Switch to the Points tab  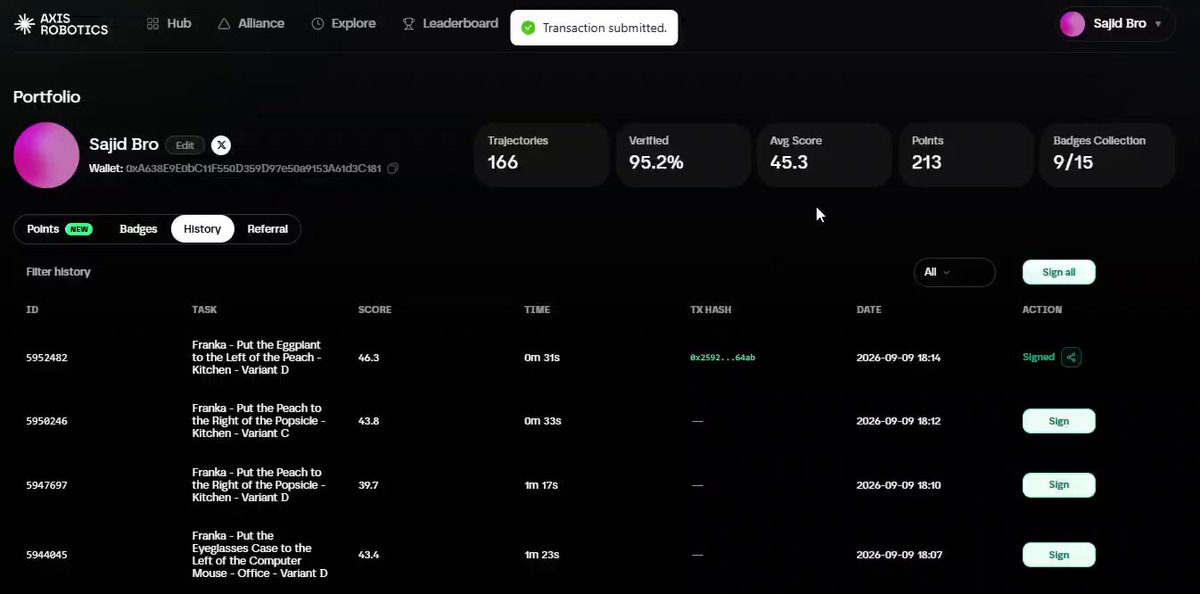pos(59,229)
